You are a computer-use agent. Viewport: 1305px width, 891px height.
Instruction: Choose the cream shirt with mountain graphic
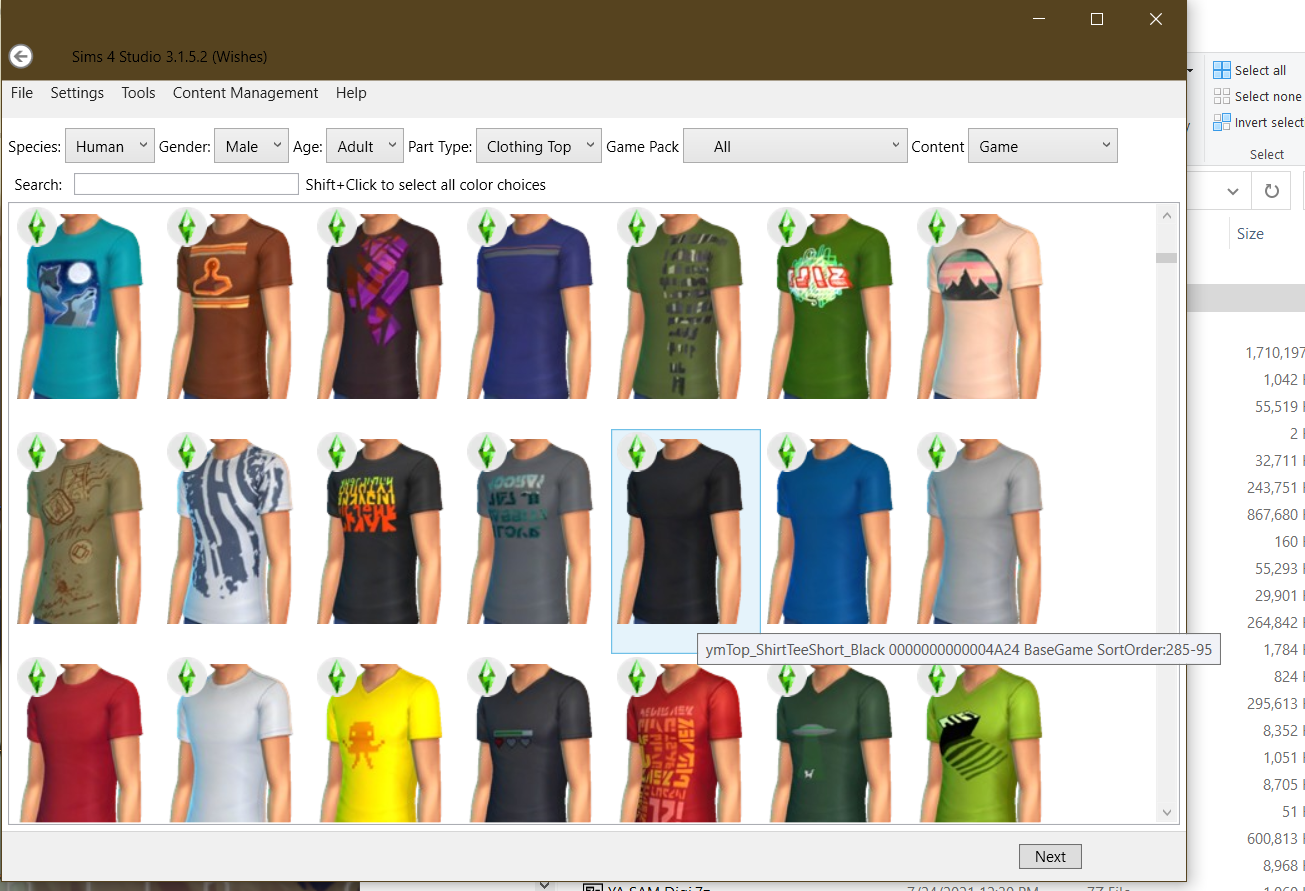point(980,304)
